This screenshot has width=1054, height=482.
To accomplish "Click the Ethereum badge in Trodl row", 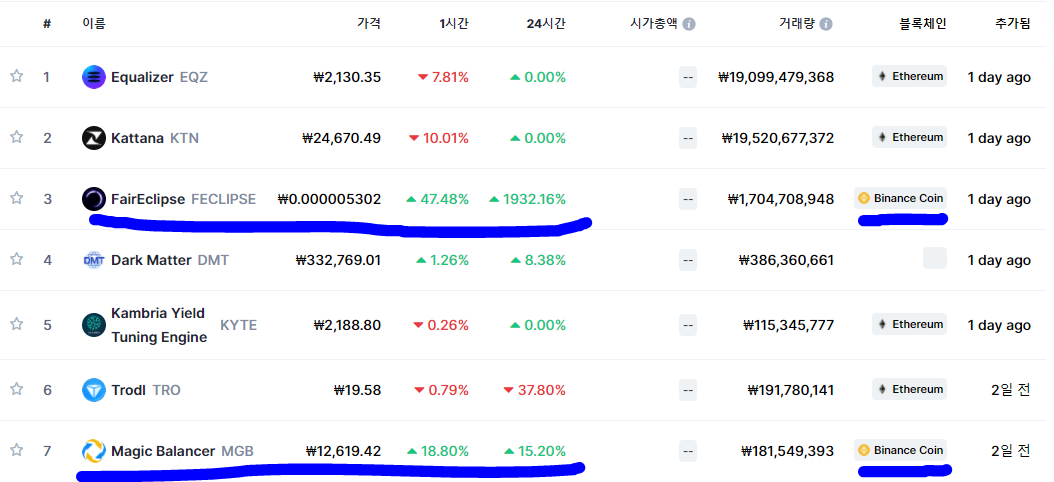I will pyautogui.click(x=909, y=389).
